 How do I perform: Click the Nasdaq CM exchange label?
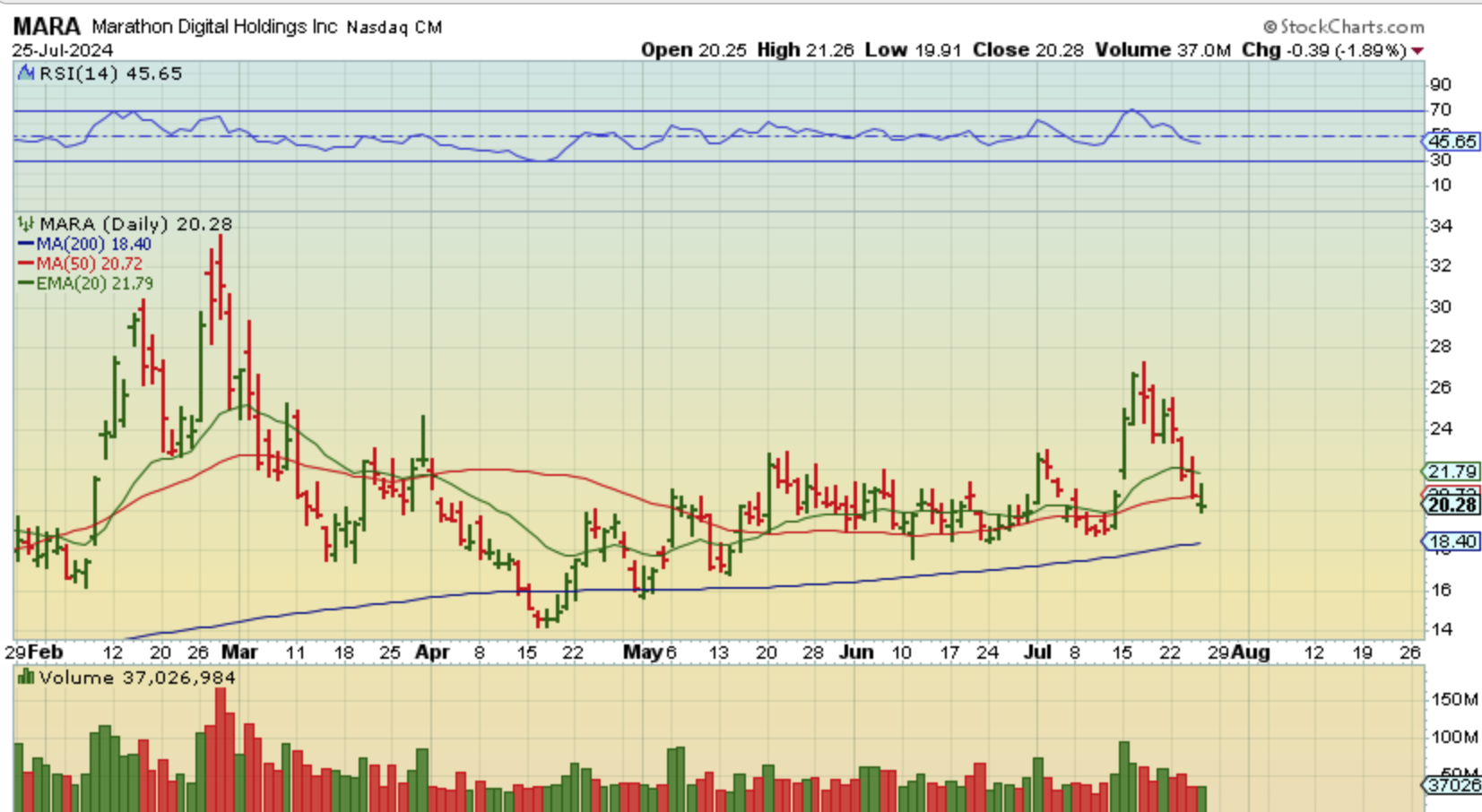[x=394, y=28]
